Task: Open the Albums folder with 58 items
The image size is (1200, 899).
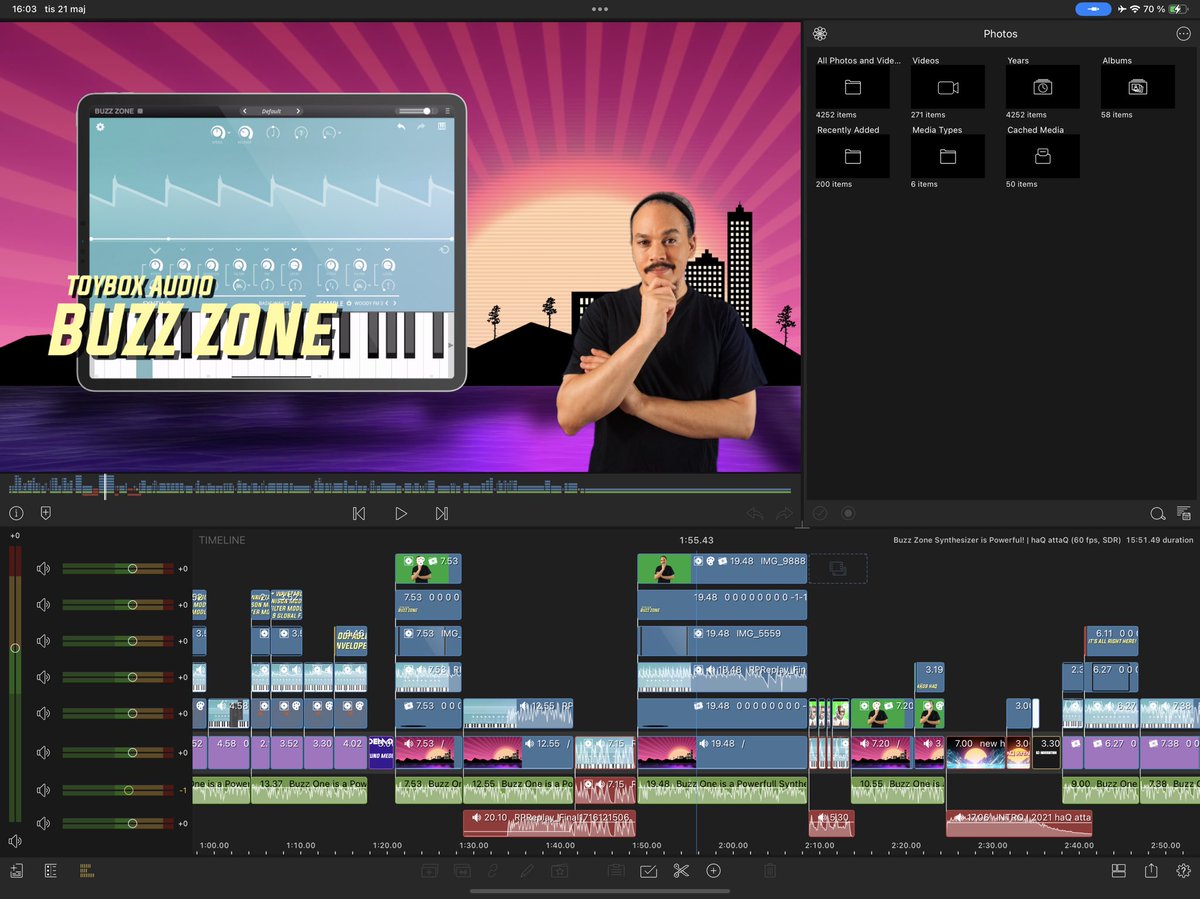Action: pyautogui.click(x=1137, y=87)
